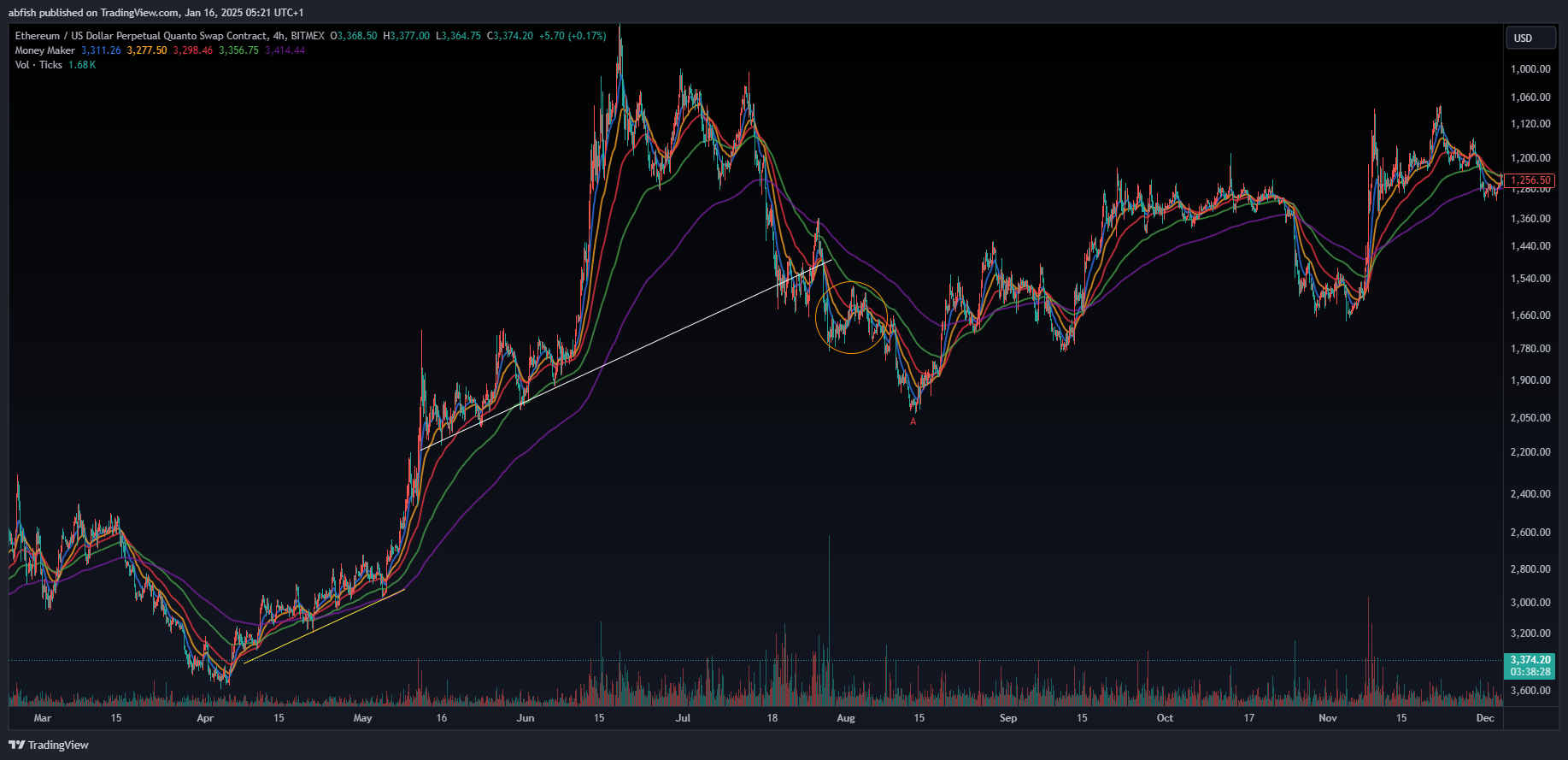This screenshot has width=1568, height=760.
Task: Click the high price H3,377.00
Action: tap(406, 36)
